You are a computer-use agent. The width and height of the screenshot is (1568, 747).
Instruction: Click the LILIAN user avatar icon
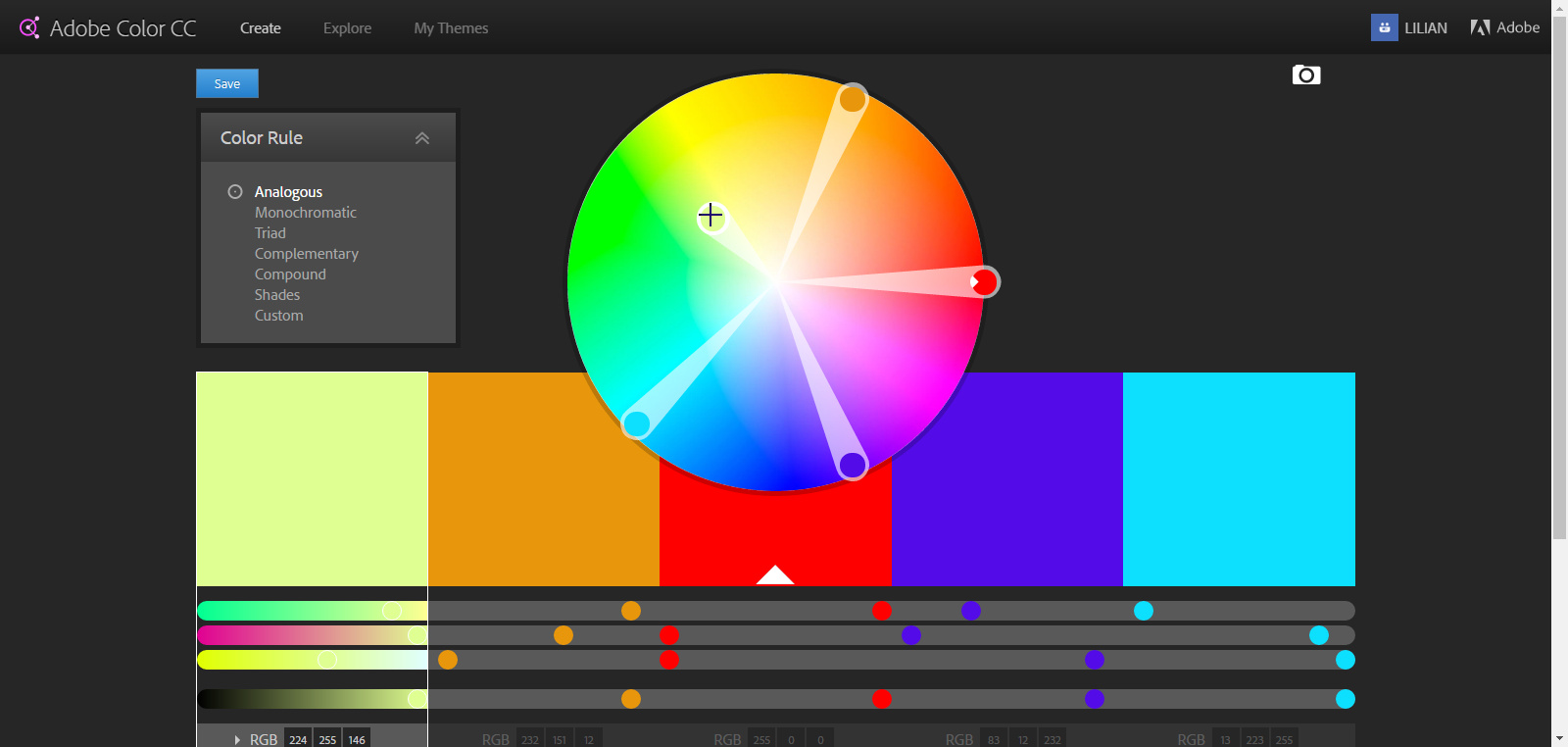click(1385, 27)
